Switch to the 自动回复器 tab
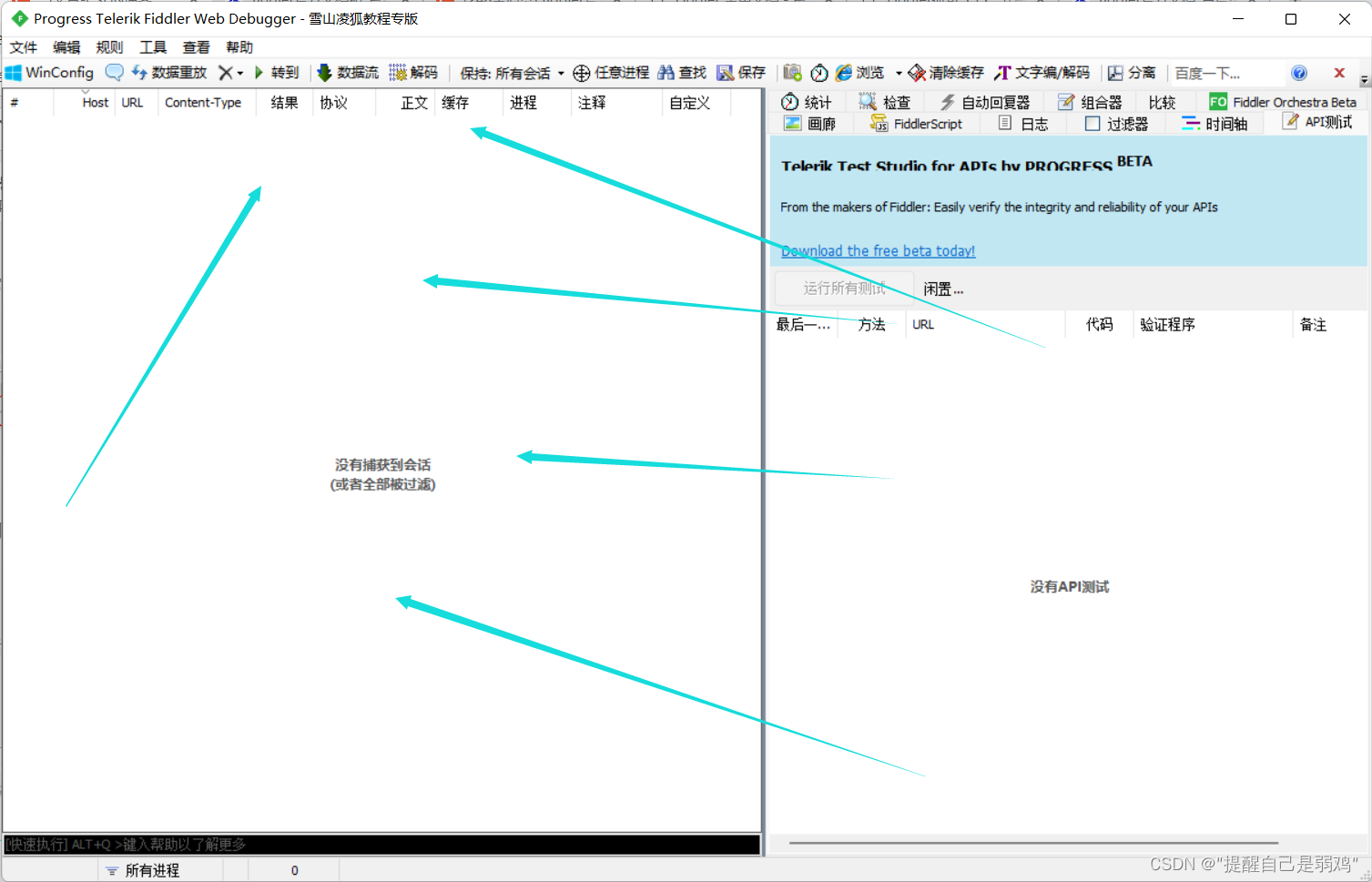1372x882 pixels. 985,102
